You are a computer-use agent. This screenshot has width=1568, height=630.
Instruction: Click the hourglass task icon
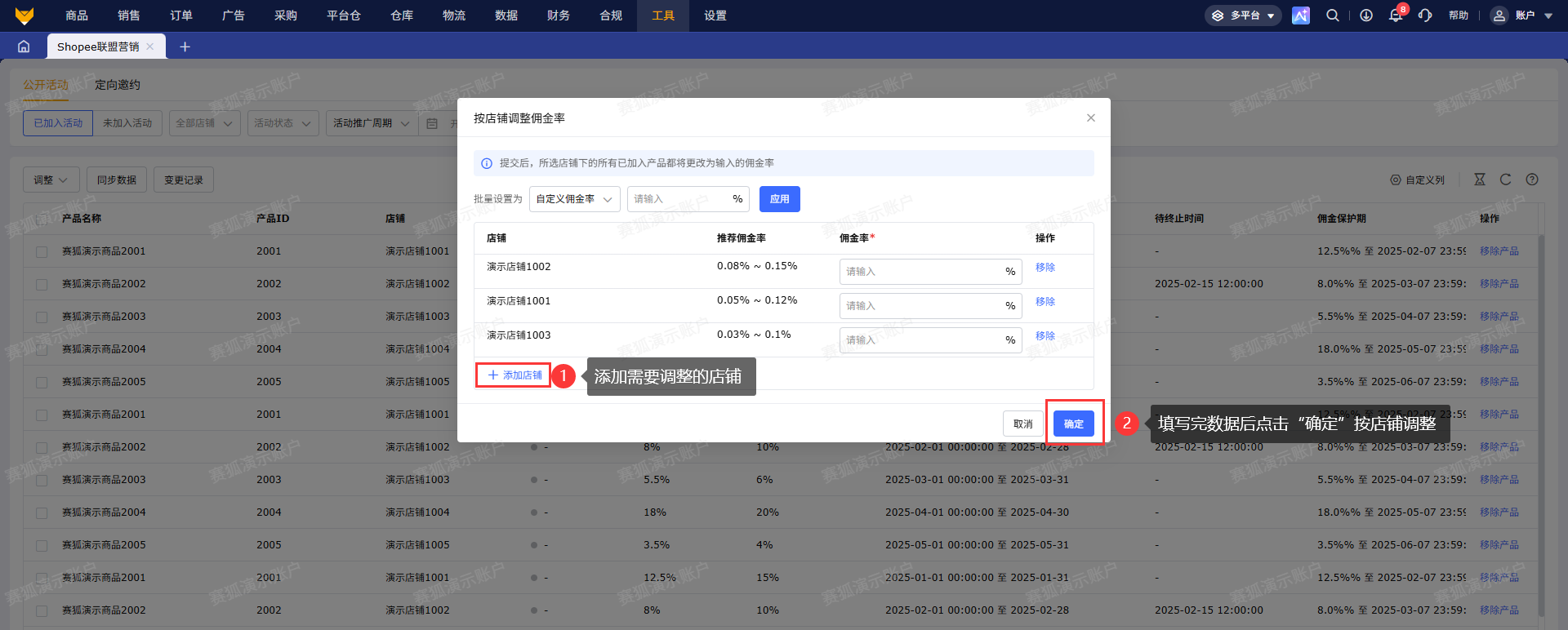point(1480,180)
